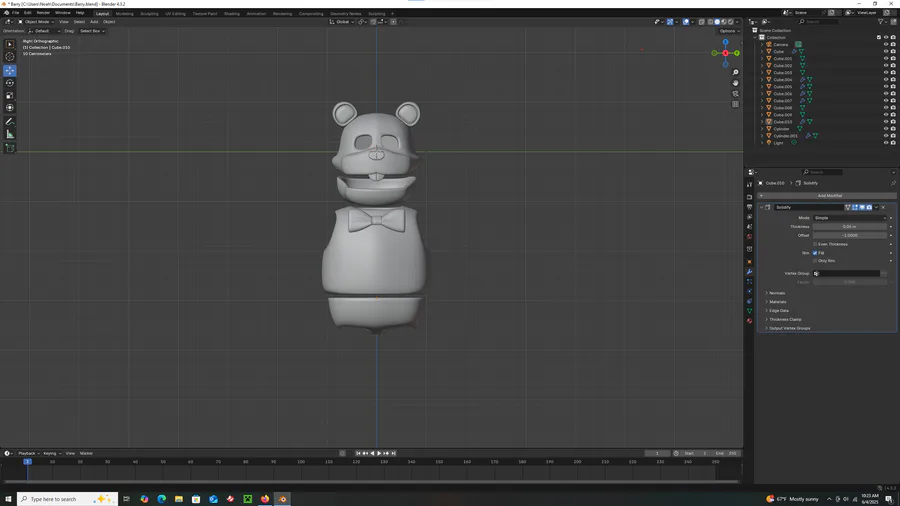
Task: Open the Render menu
Action: tap(43, 13)
